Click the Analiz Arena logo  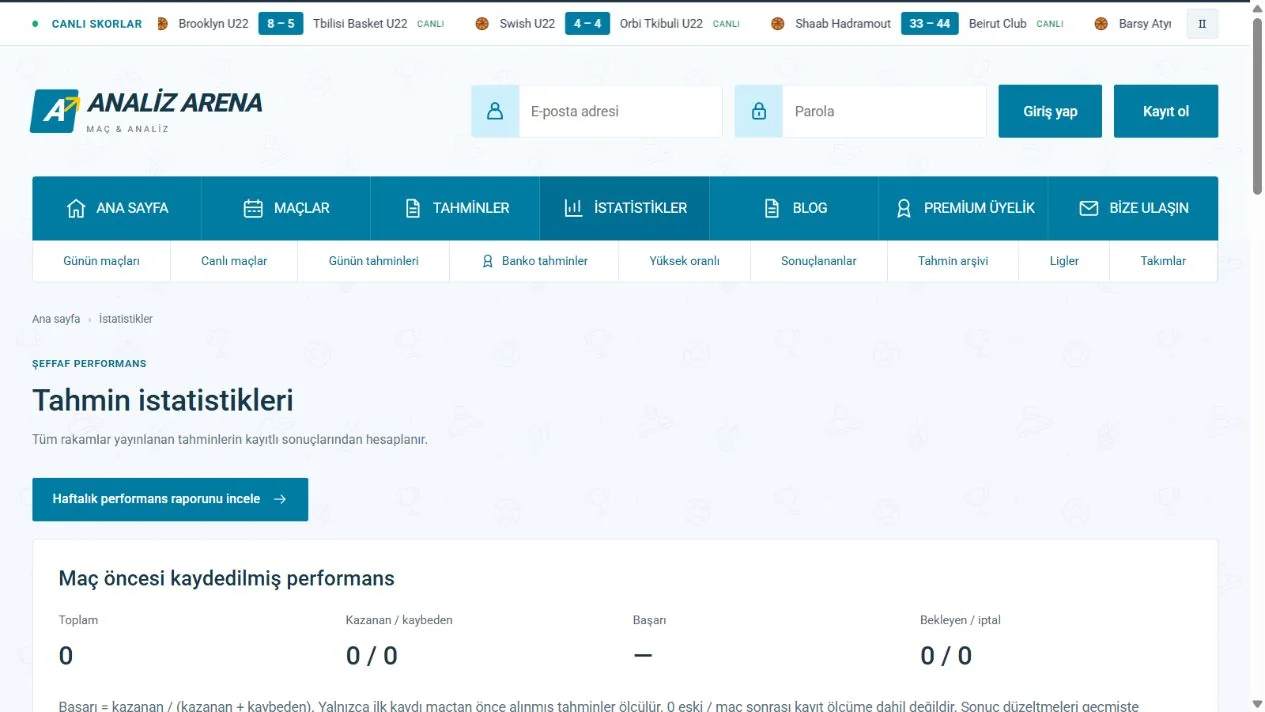click(146, 111)
